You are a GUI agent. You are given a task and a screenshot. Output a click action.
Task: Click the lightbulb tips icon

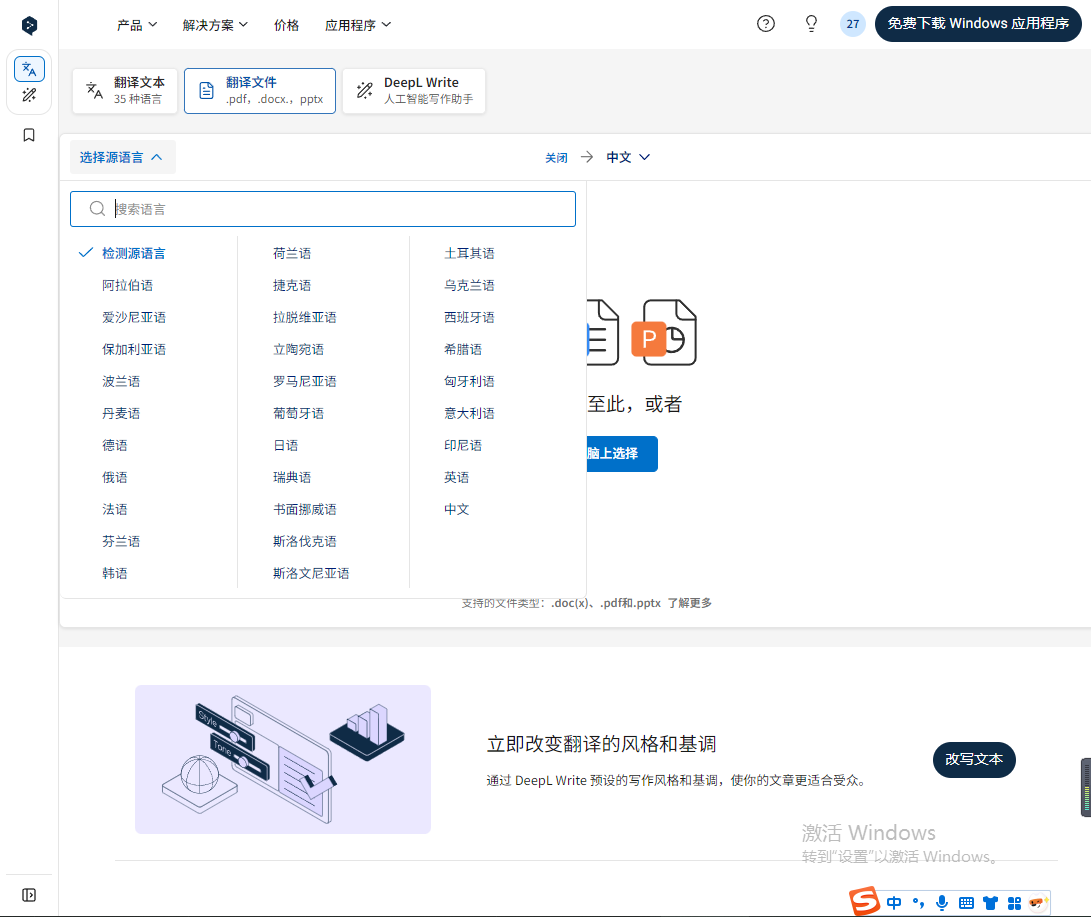coord(811,24)
